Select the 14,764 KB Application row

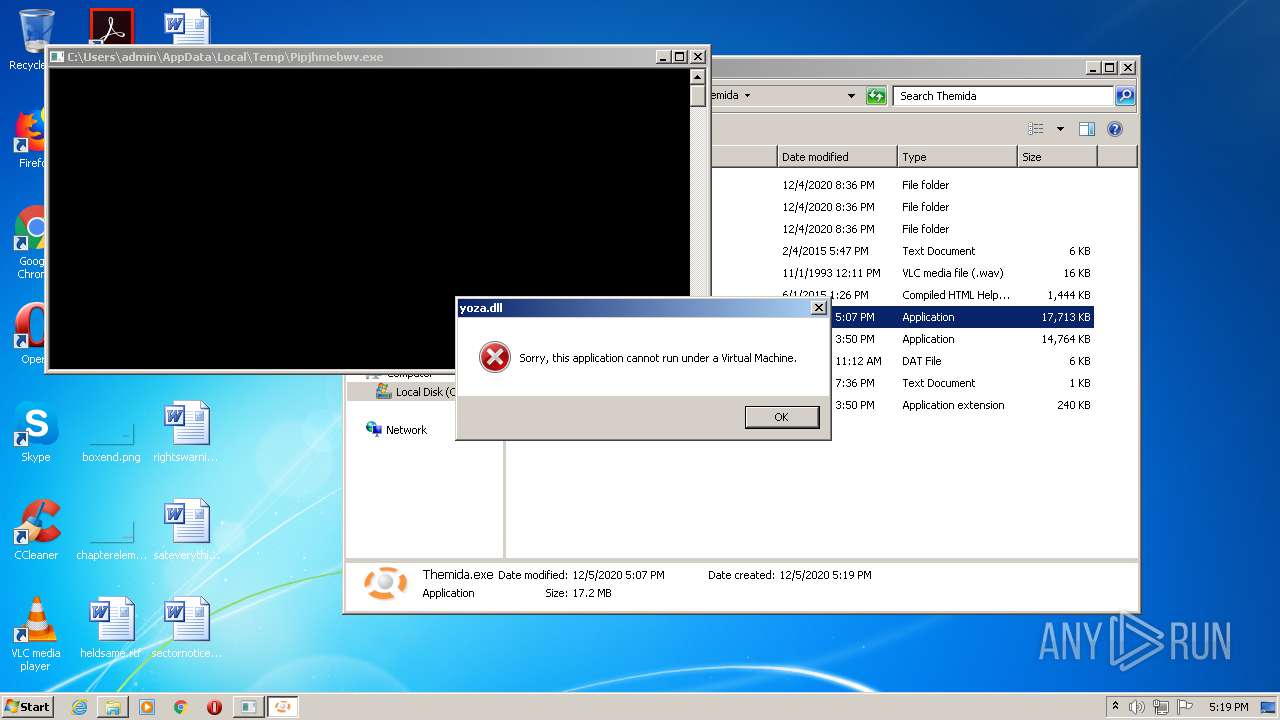pyautogui.click(x=962, y=339)
